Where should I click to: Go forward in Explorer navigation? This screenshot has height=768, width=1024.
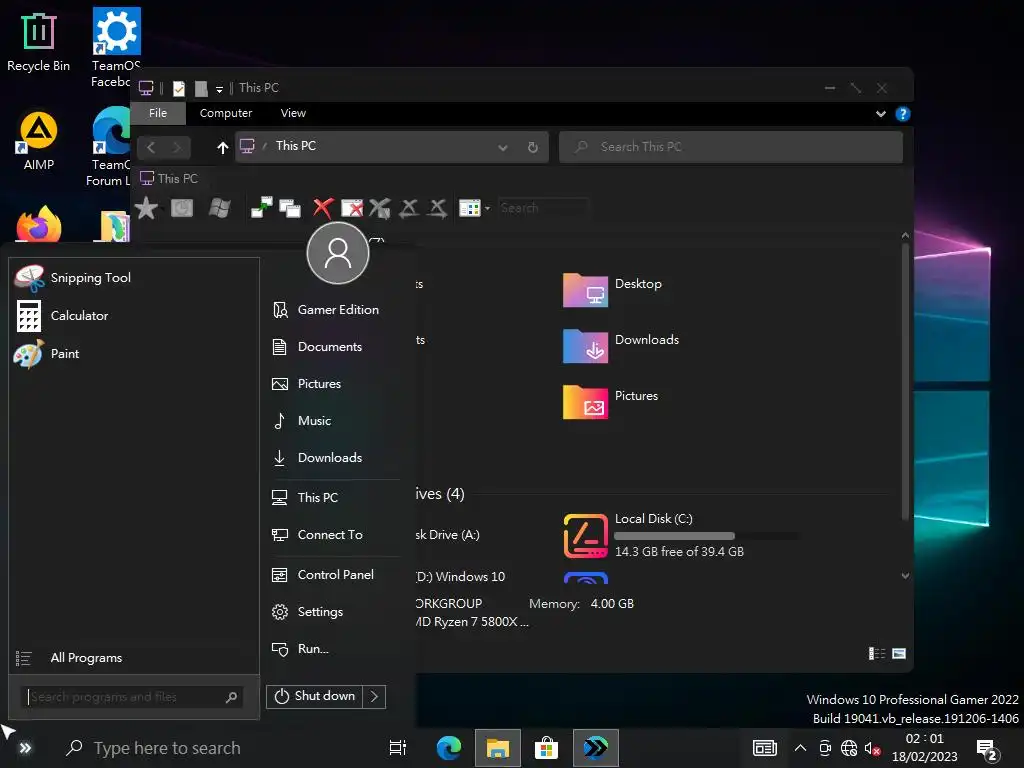[177, 147]
